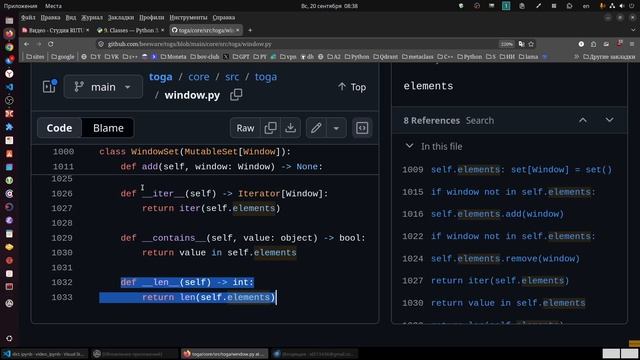This screenshot has width=640, height=360.
Task: Click 'Iterator' in __iter__ signature
Action: click(x=259, y=193)
